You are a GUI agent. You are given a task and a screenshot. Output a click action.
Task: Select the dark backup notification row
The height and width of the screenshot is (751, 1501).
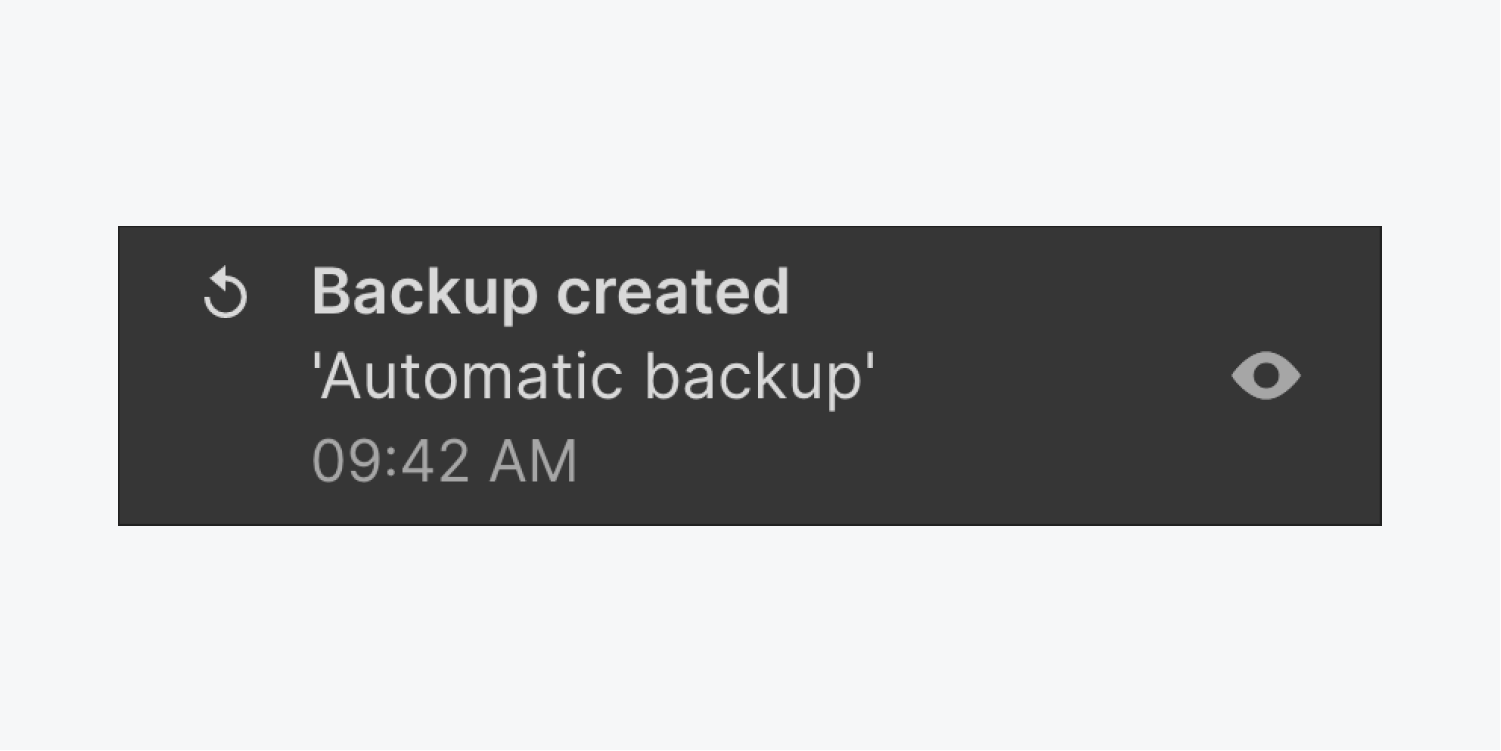(x=750, y=376)
